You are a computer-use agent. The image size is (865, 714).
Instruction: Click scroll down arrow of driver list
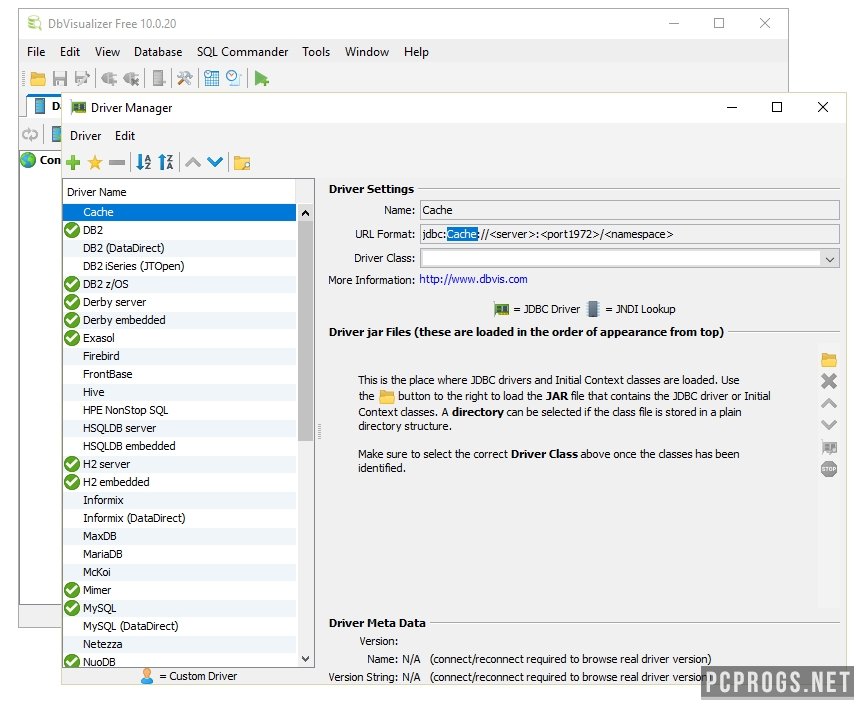tap(305, 659)
